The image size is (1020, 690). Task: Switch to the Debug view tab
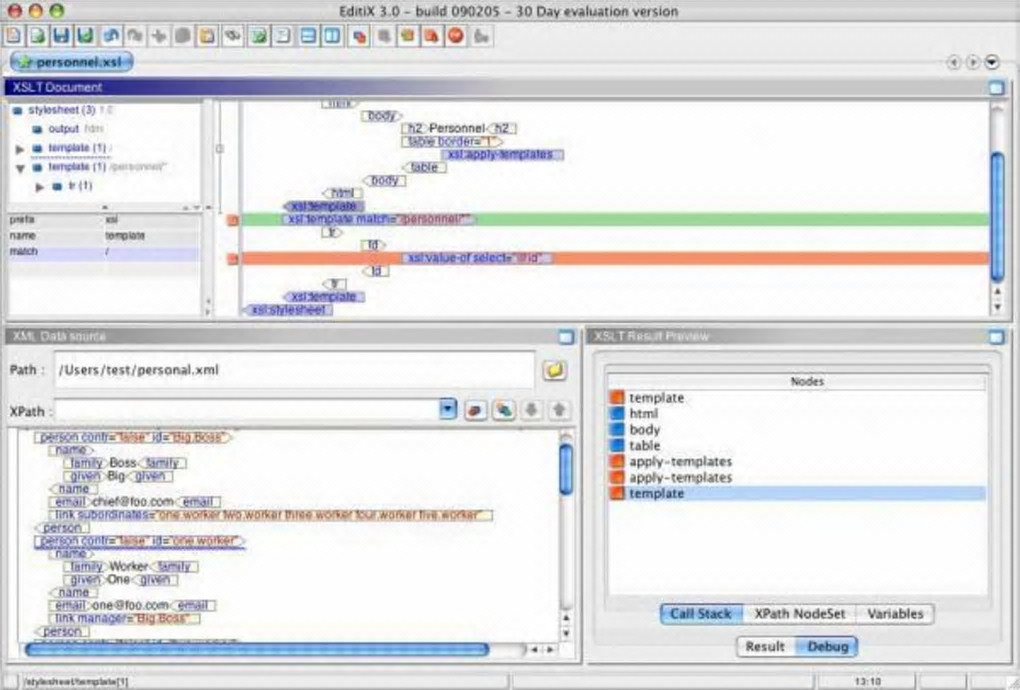click(827, 646)
